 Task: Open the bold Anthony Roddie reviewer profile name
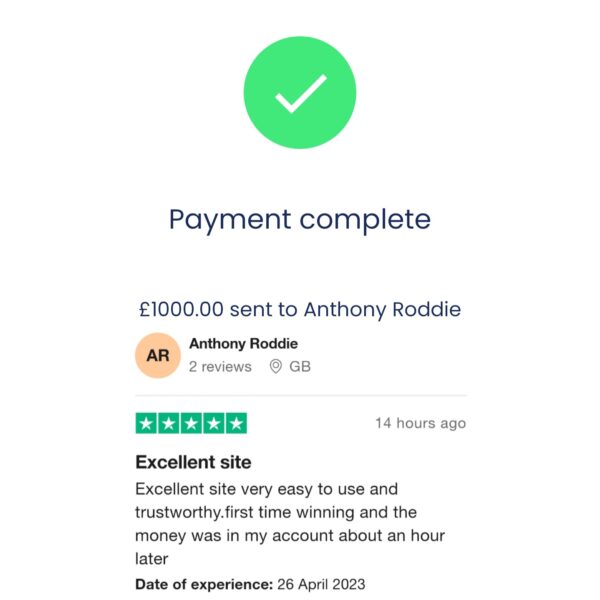[x=243, y=344]
